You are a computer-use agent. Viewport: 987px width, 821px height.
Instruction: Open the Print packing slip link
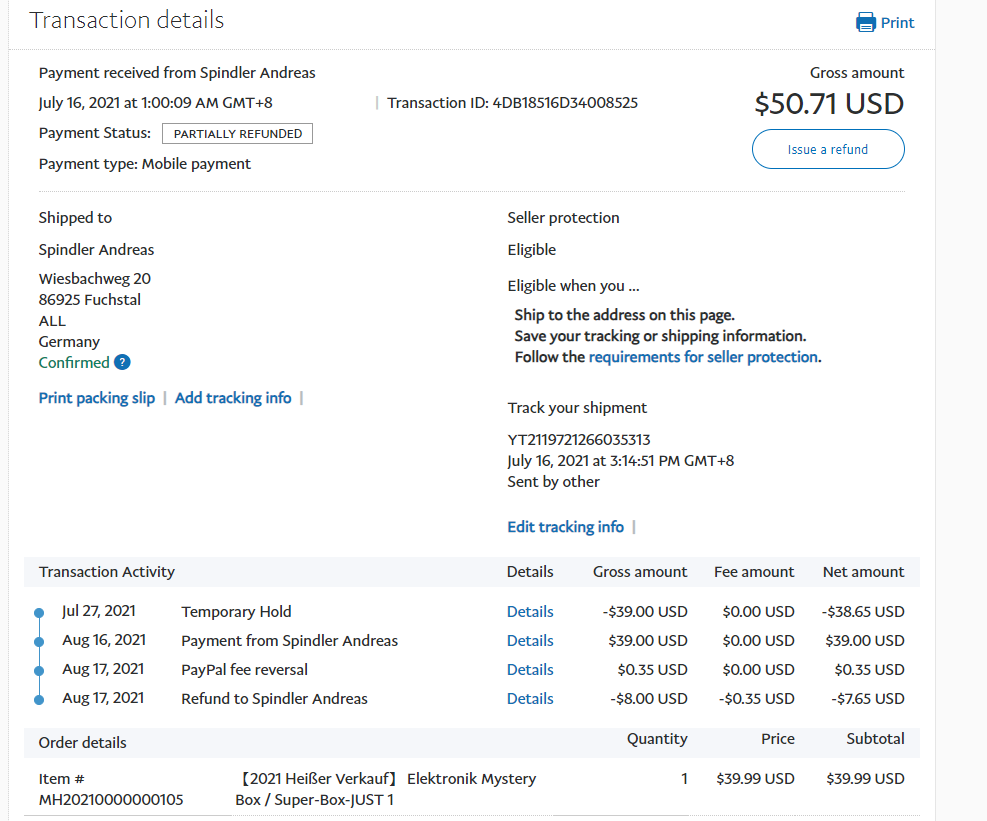[x=97, y=398]
